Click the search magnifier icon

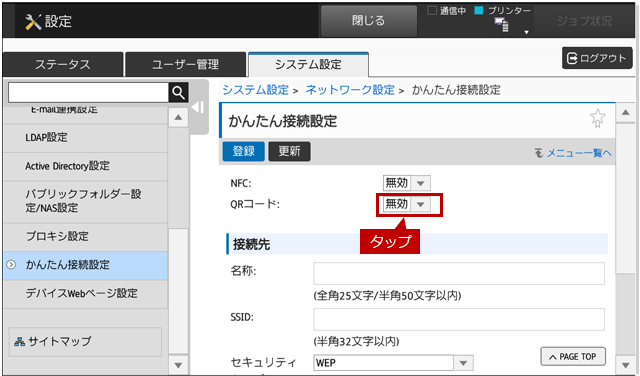pos(178,93)
